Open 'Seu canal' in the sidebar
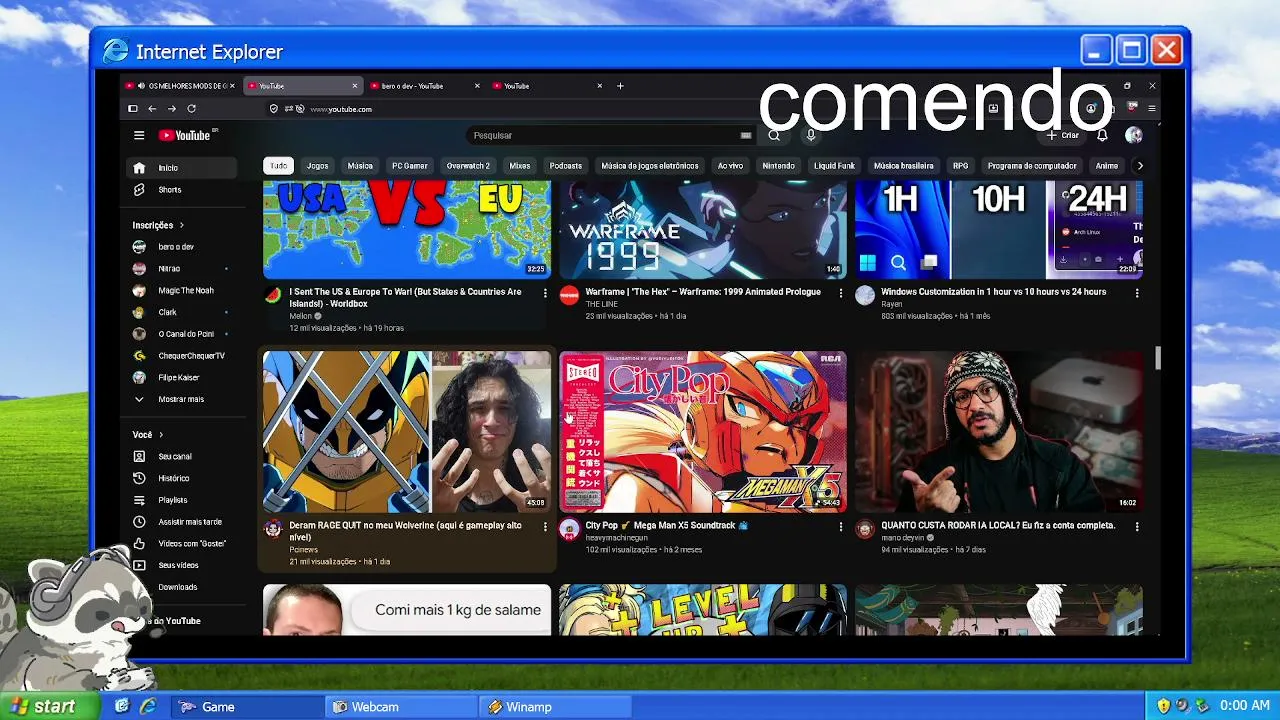The height and width of the screenshot is (720, 1280). pyautogui.click(x=182, y=456)
